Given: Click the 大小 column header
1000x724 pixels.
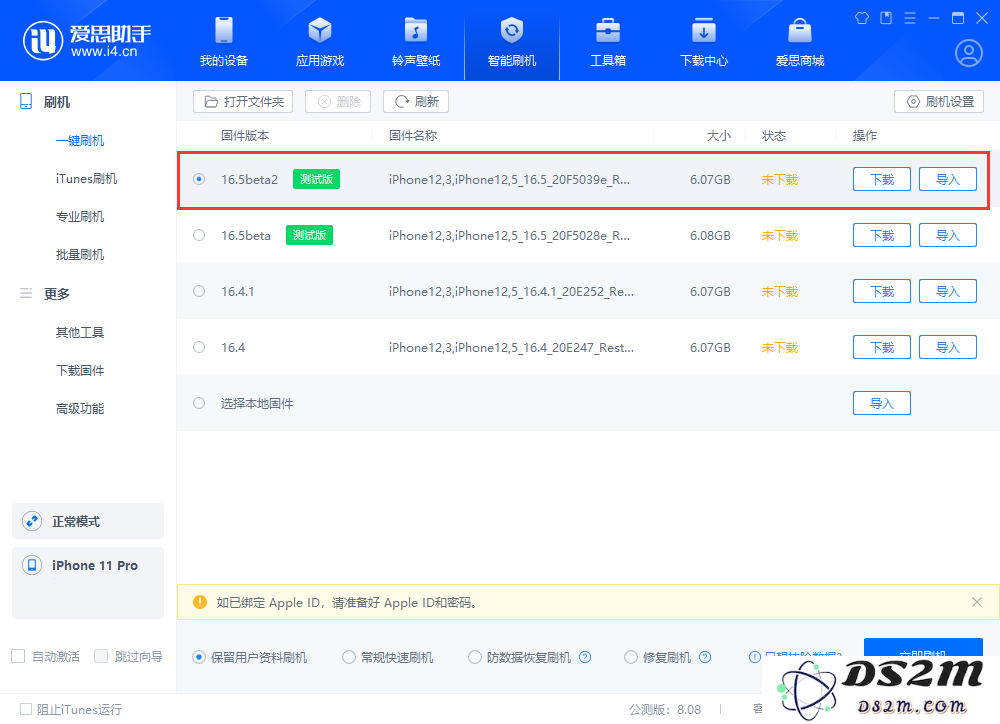Looking at the screenshot, I should 719,135.
